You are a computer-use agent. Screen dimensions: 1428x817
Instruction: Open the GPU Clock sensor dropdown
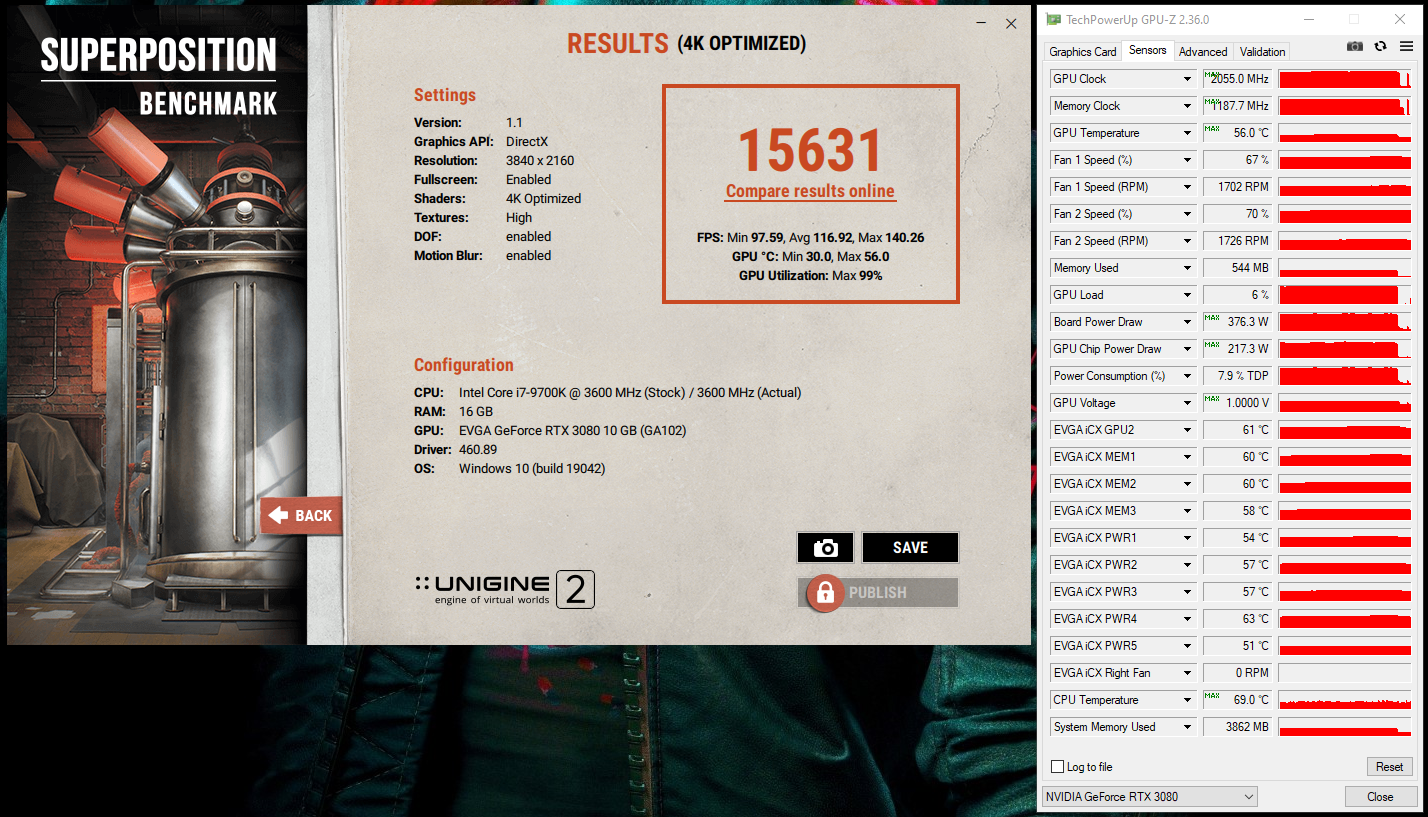(1188, 79)
